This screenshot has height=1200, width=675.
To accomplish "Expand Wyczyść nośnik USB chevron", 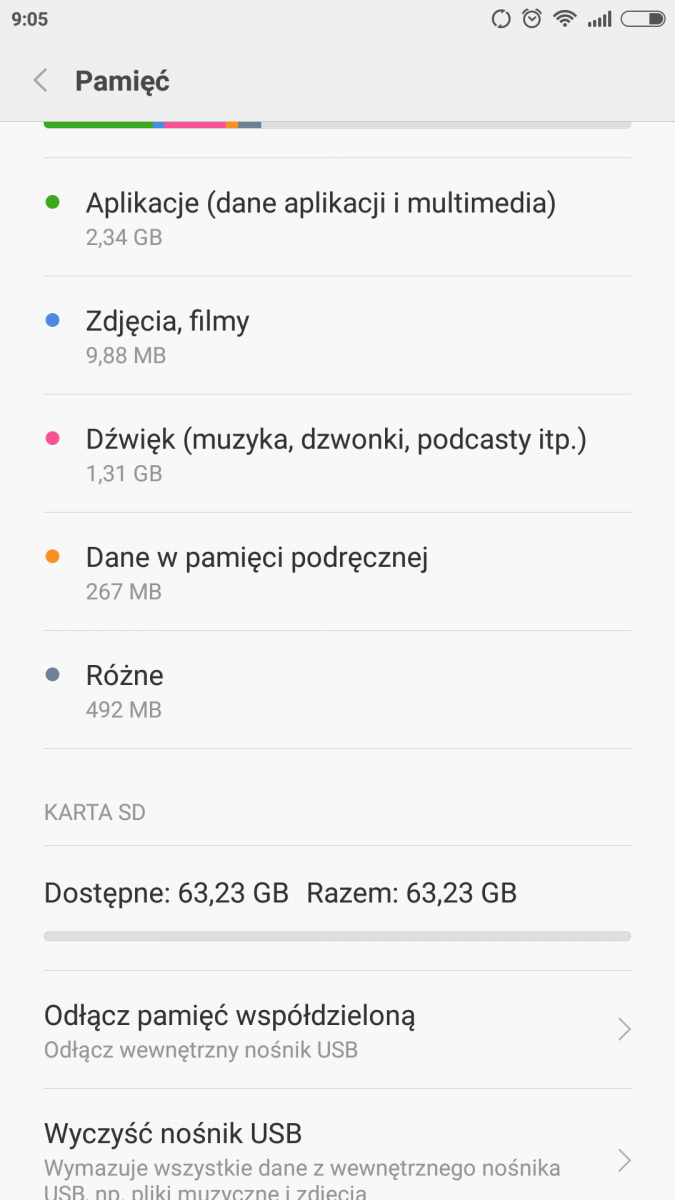I will pos(624,1160).
